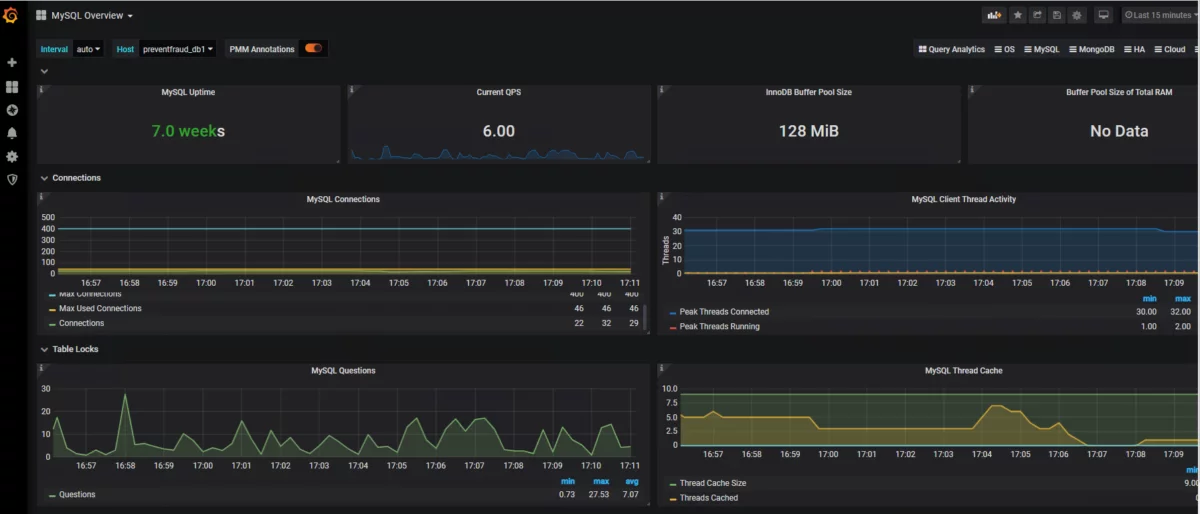Viewport: 1200px width, 514px height.
Task: Click the dashboard grid icon beside MySQL Overview
Action: coord(41,16)
